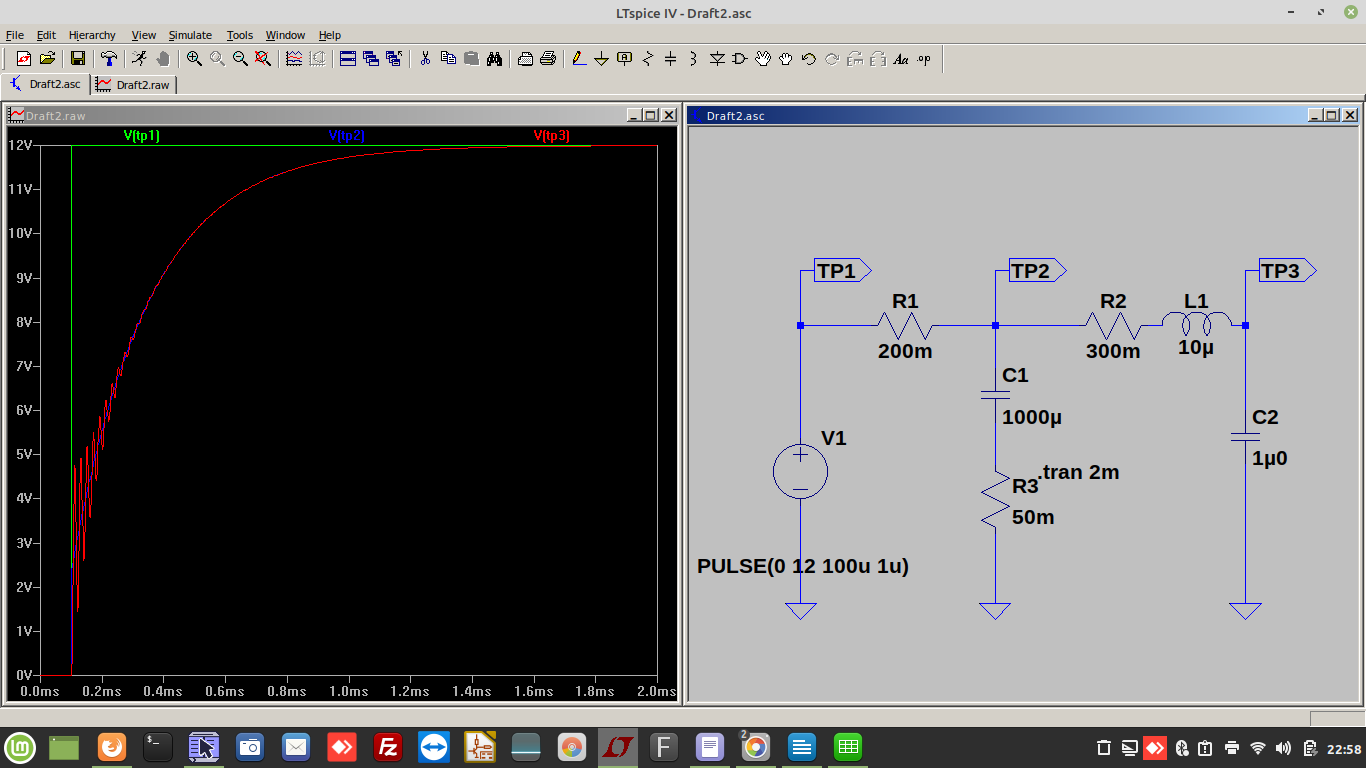Select the Resistor component tool
Screen dimensions: 1366x768
point(648,59)
